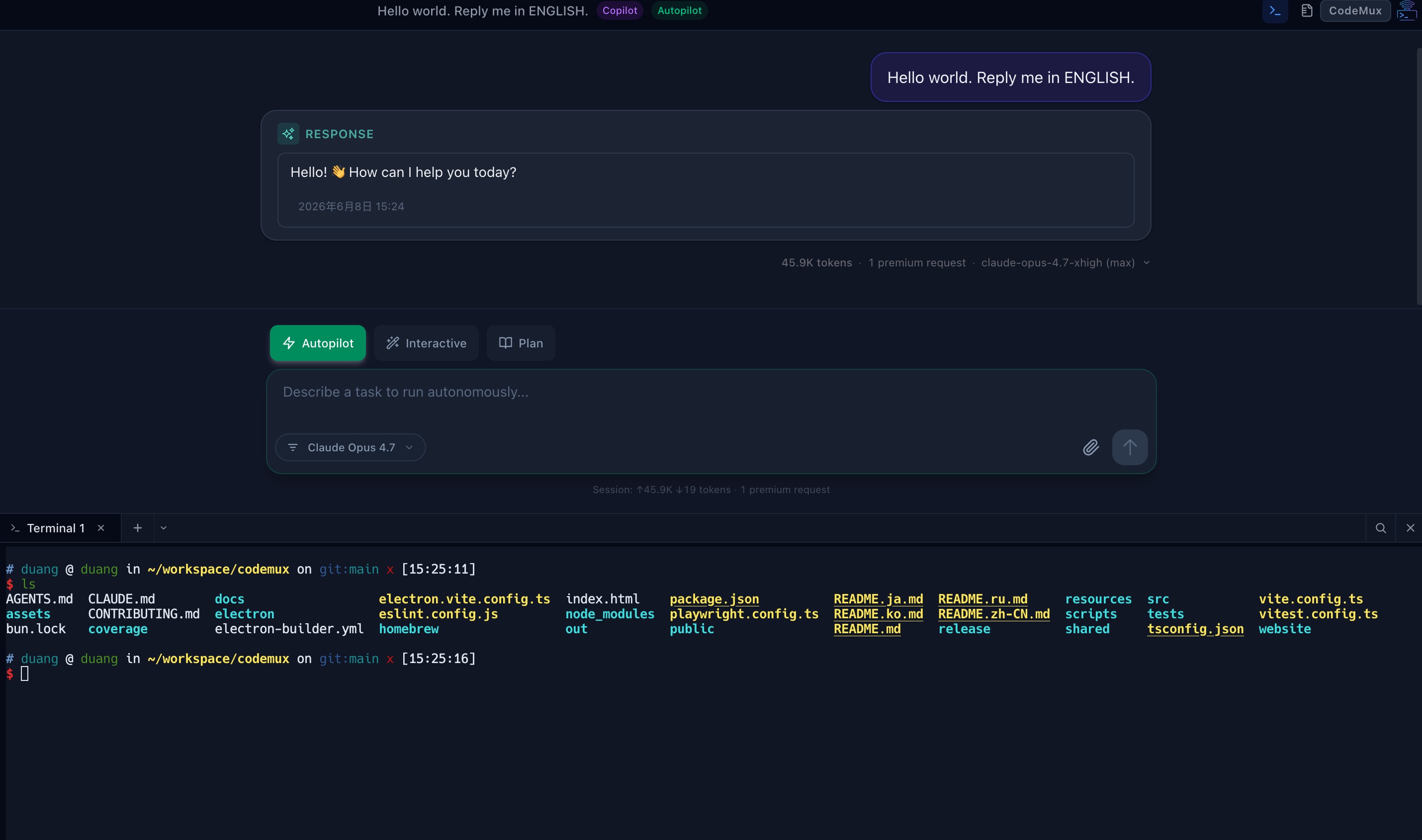1422x840 pixels.
Task: Click index.html in terminal listing
Action: [x=602, y=599]
